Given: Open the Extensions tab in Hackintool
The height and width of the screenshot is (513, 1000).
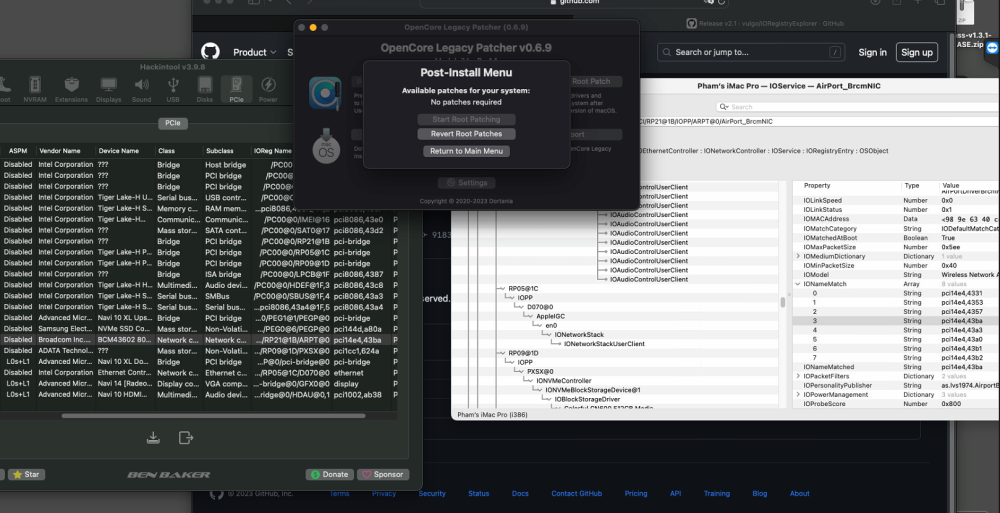Looking at the screenshot, I should 71,89.
